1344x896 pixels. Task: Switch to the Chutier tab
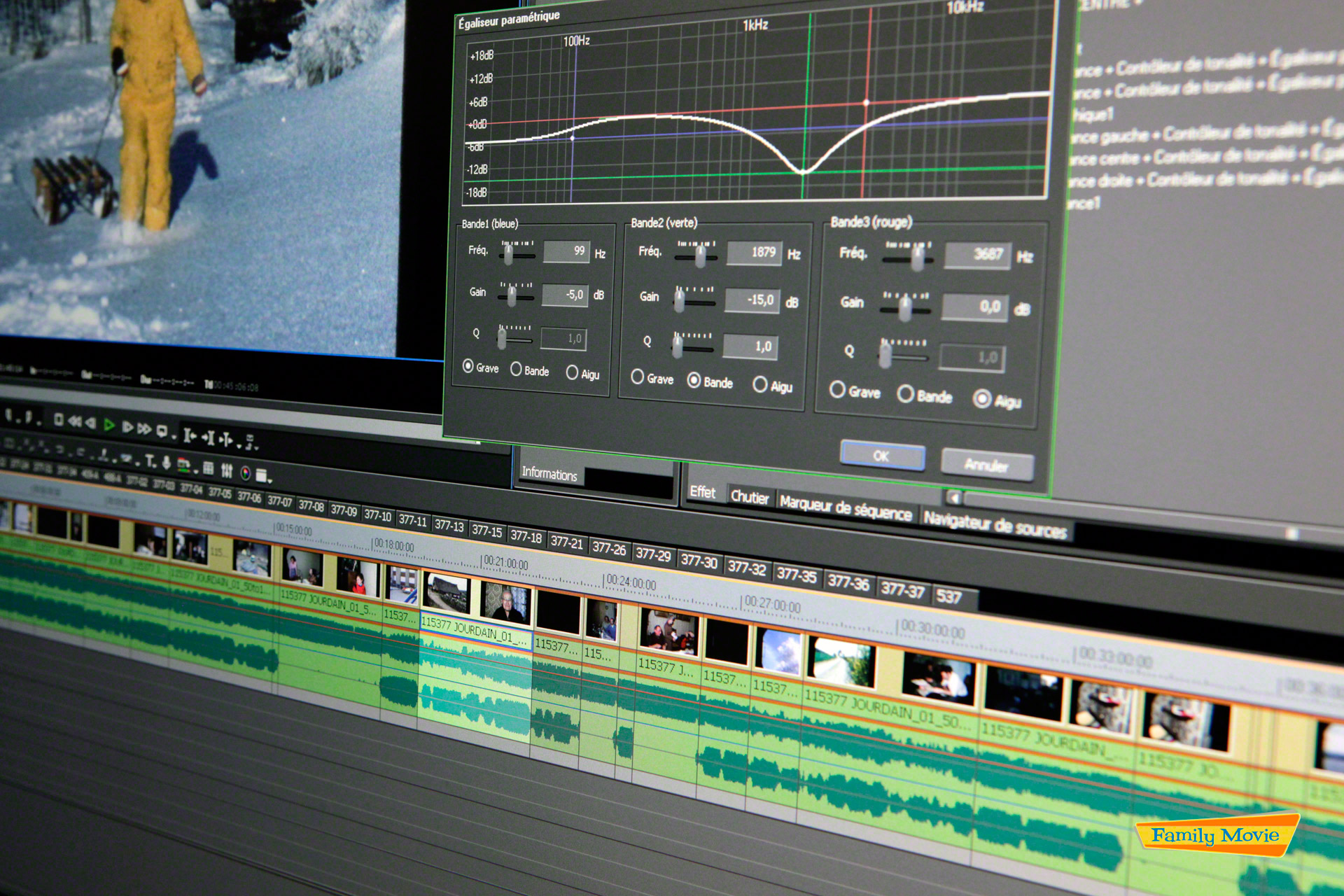(749, 497)
